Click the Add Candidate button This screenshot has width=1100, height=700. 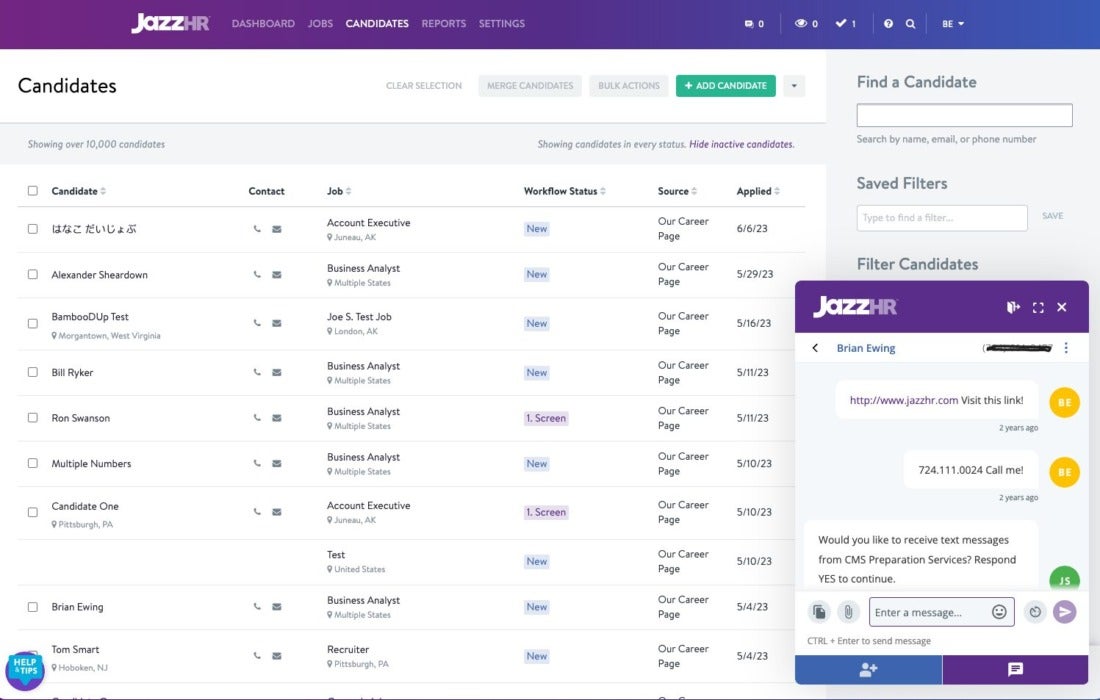tap(726, 86)
